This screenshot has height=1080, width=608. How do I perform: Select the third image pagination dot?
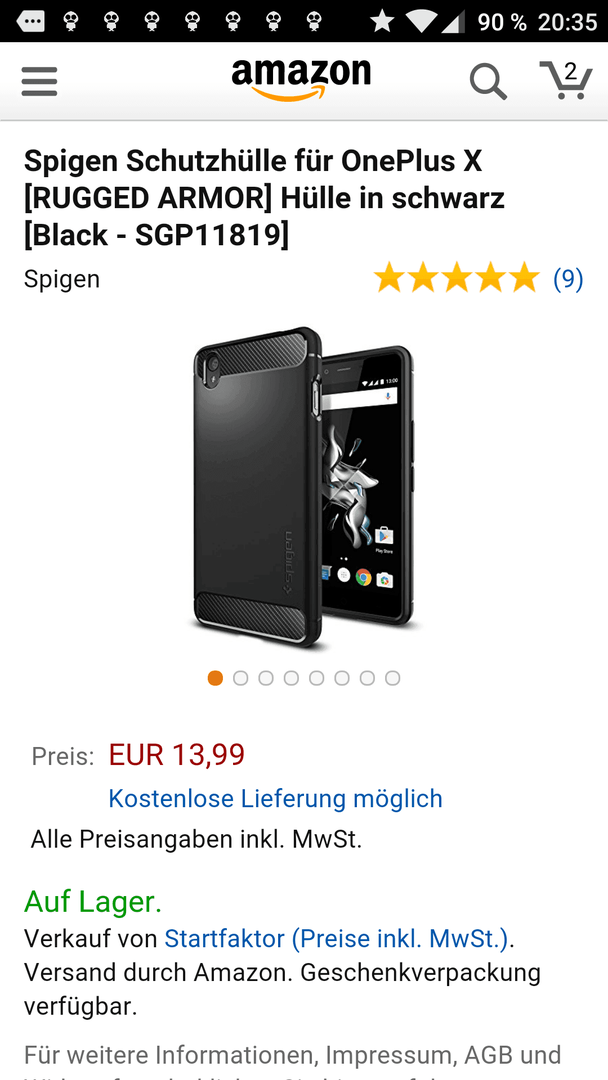pyautogui.click(x=266, y=678)
